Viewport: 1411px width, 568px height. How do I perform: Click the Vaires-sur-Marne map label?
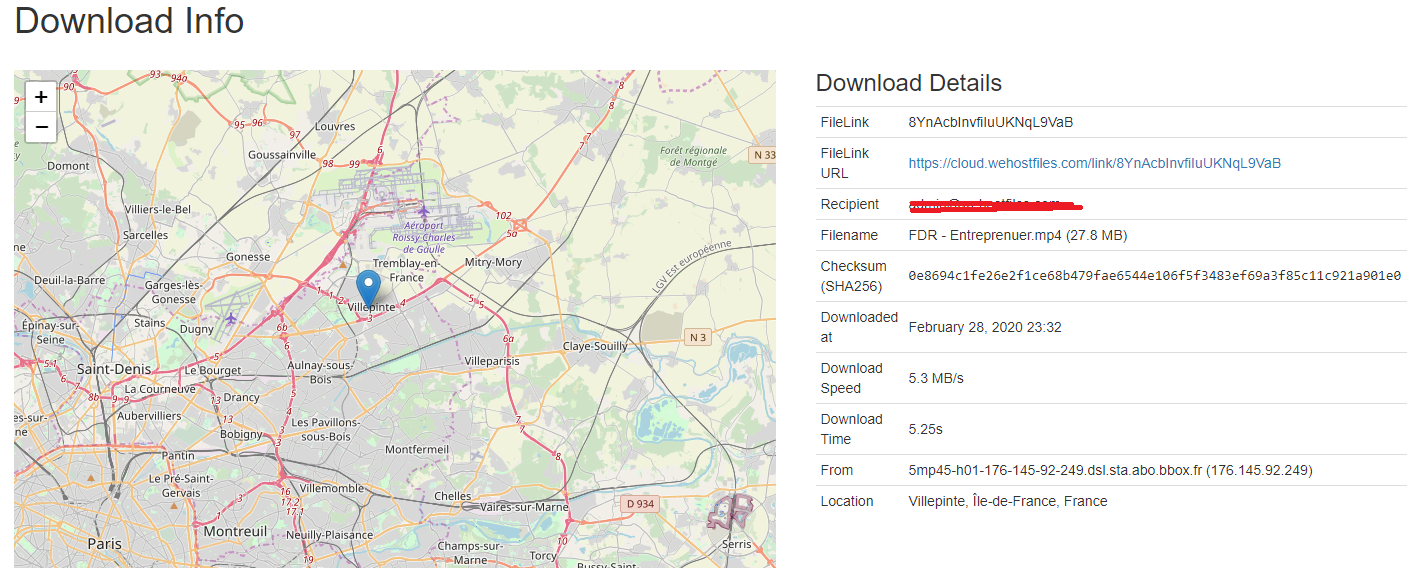tap(525, 507)
